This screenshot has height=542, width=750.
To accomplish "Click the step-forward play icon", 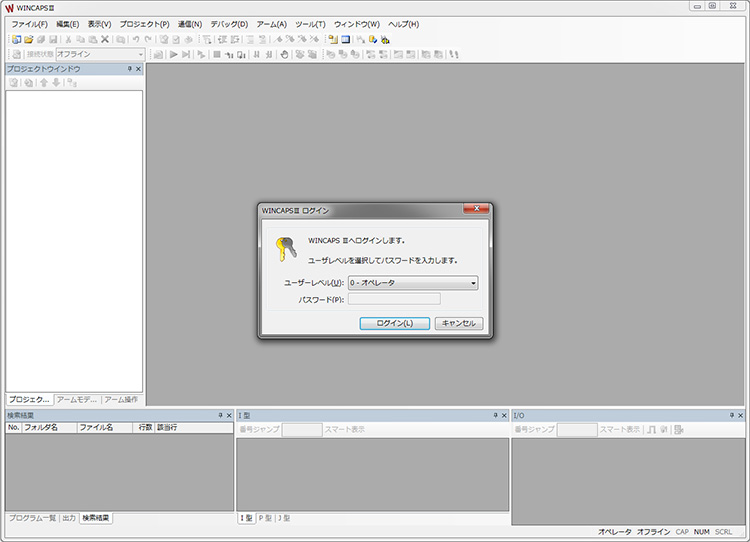I will [186, 55].
